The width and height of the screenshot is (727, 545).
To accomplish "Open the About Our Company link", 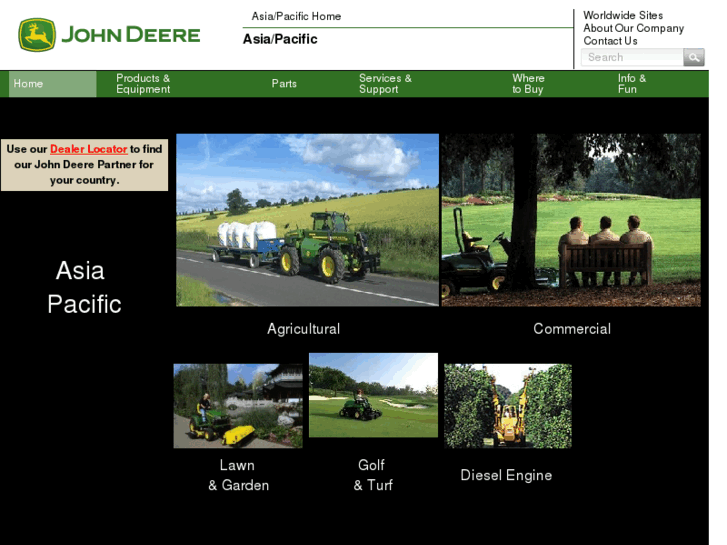I will click(x=633, y=28).
